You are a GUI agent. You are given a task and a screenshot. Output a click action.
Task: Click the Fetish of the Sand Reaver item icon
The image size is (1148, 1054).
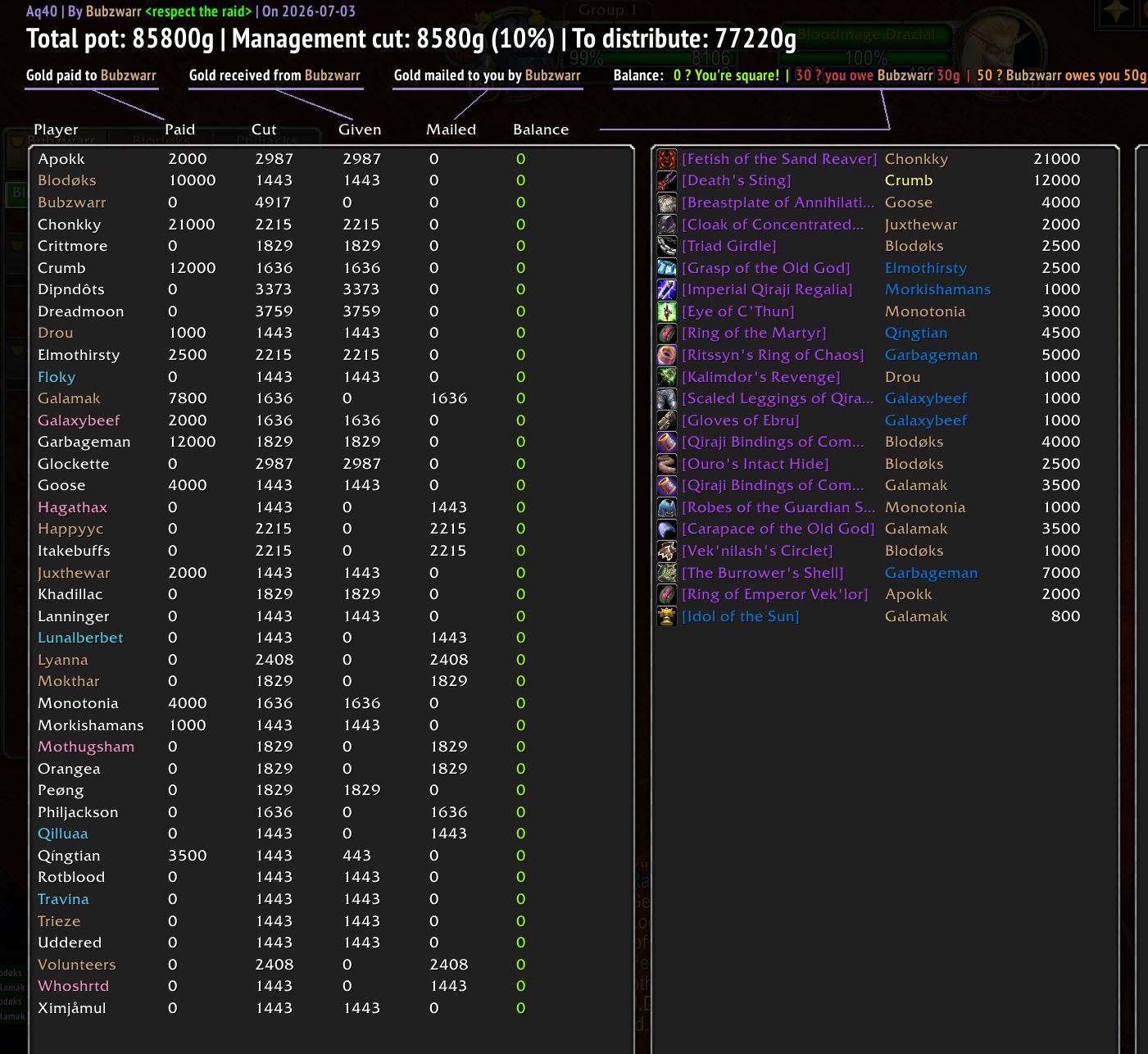click(667, 159)
